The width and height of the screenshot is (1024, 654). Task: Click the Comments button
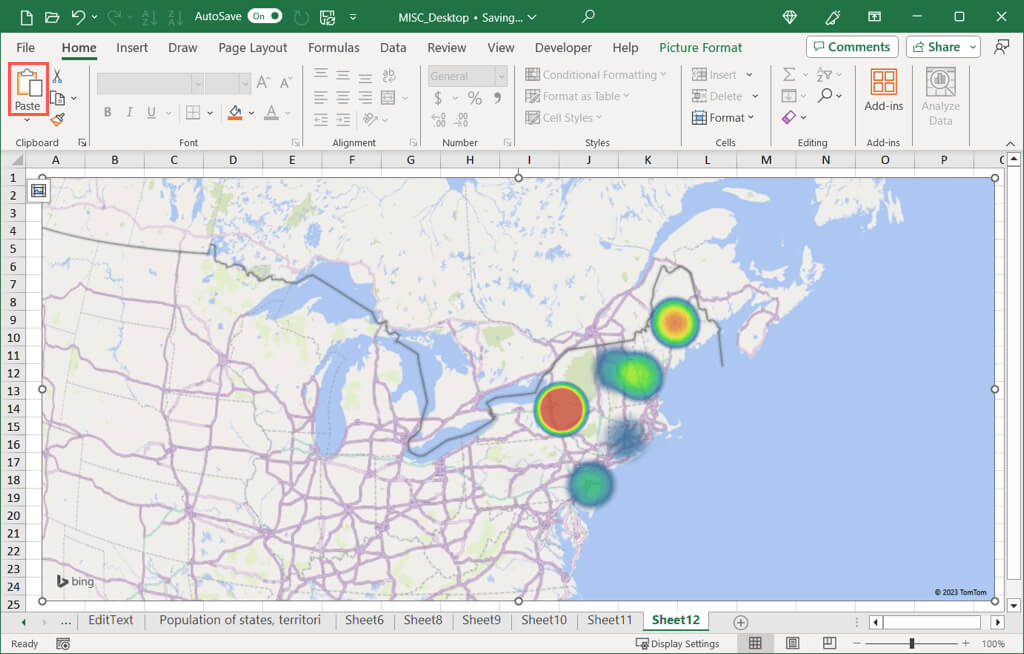[851, 47]
